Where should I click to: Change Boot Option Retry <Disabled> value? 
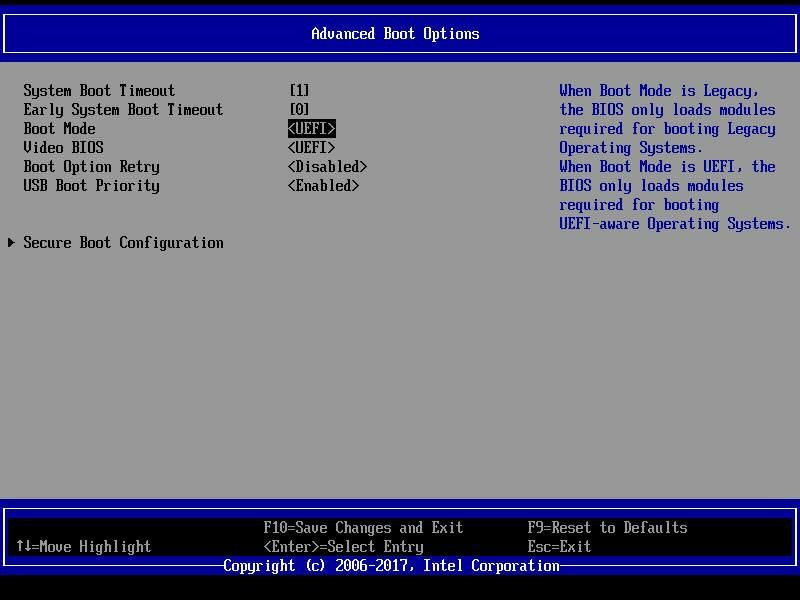327,167
